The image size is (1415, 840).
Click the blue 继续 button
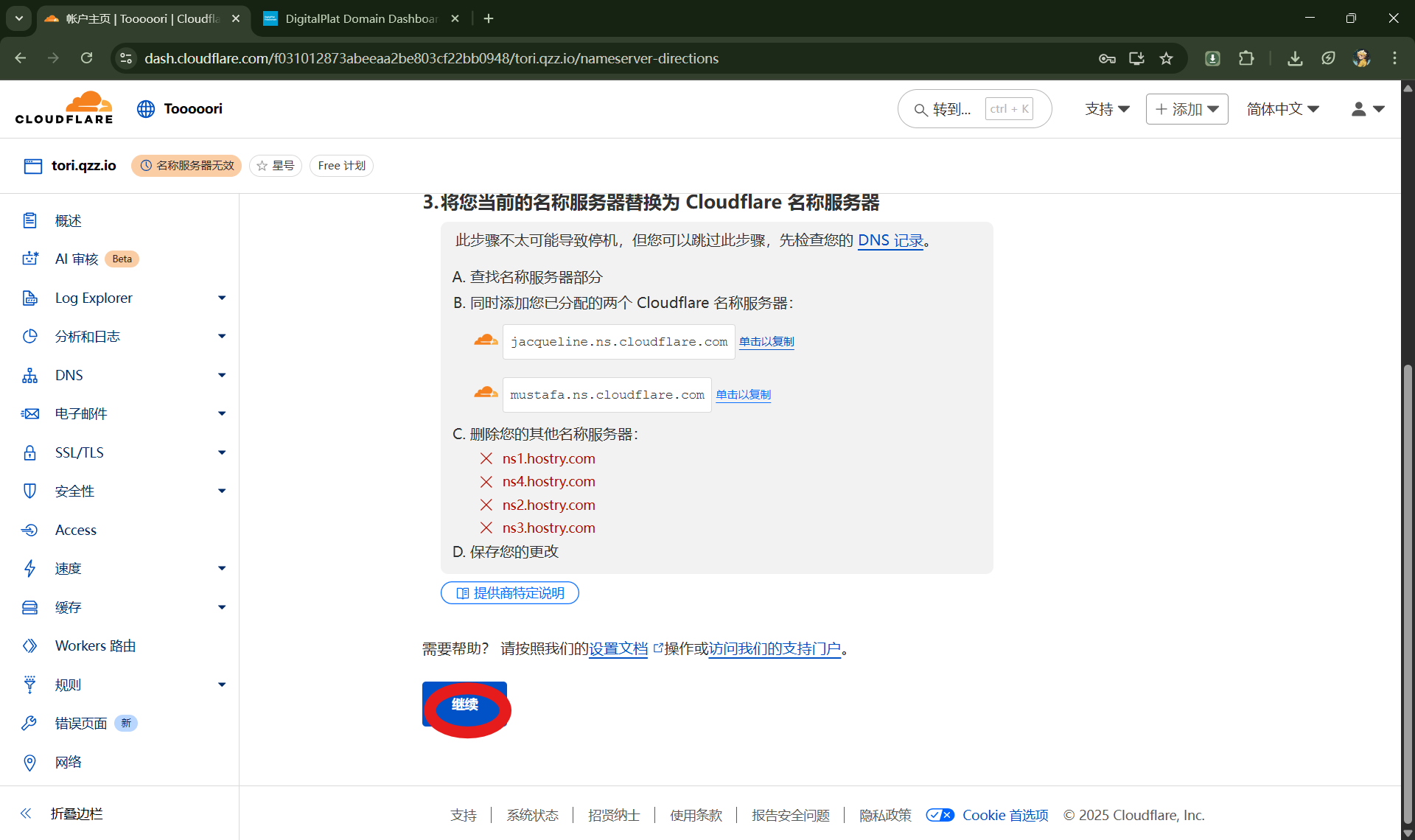click(464, 704)
